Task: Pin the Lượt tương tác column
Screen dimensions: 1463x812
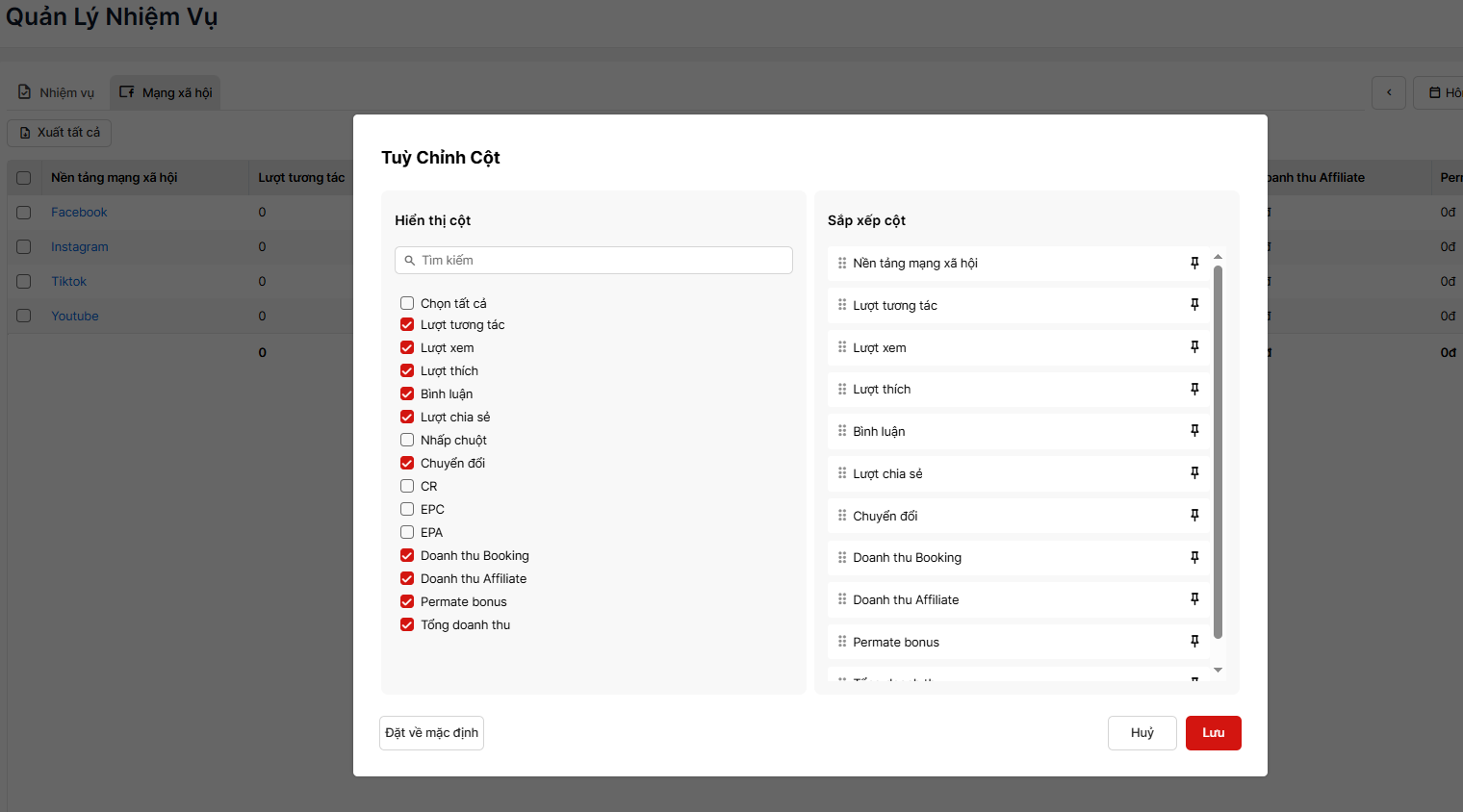Action: pos(1194,305)
